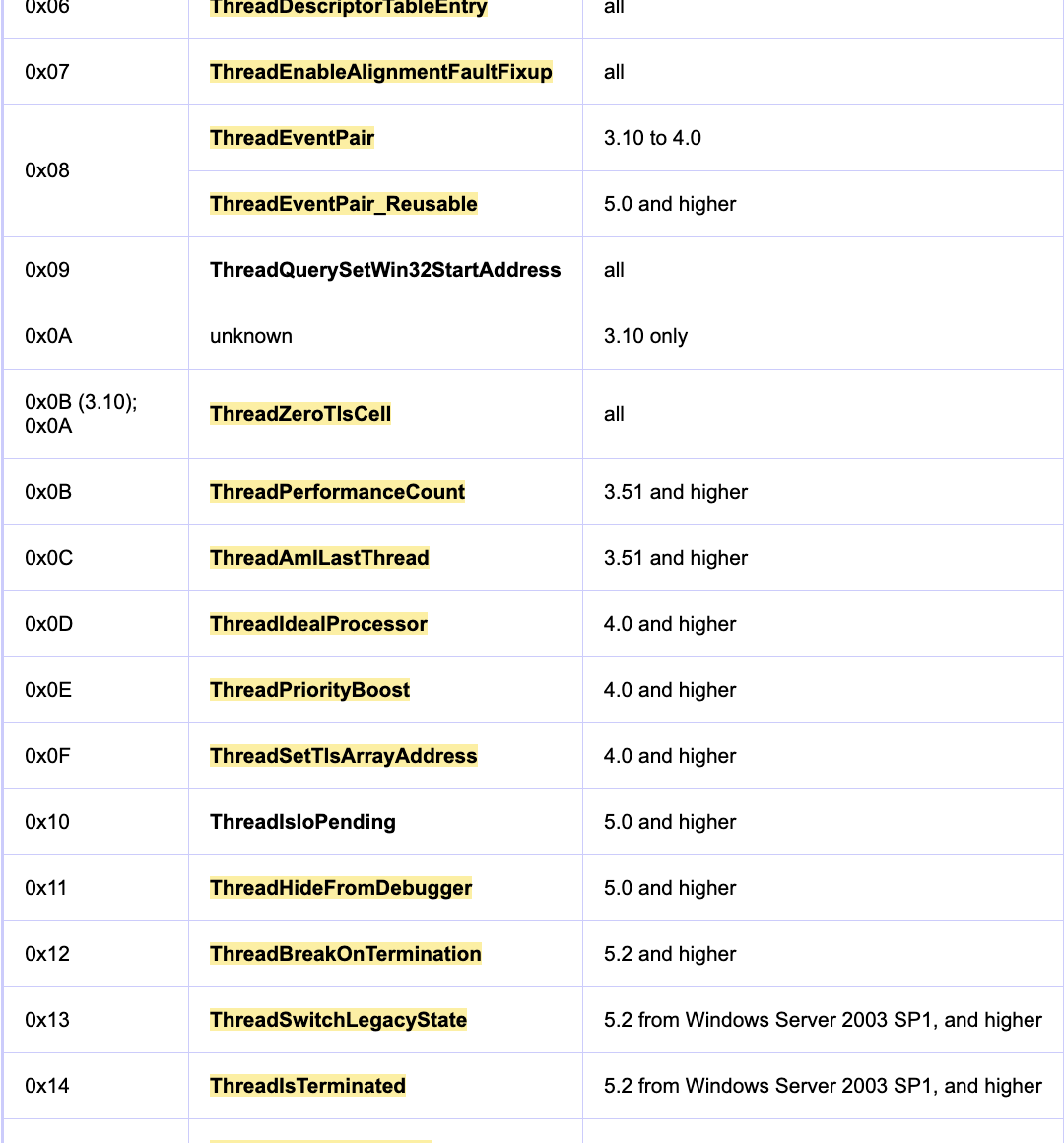1064x1143 pixels.
Task: Click '3.51 and higher' beside ThreadAmILastThread
Action: (x=676, y=558)
